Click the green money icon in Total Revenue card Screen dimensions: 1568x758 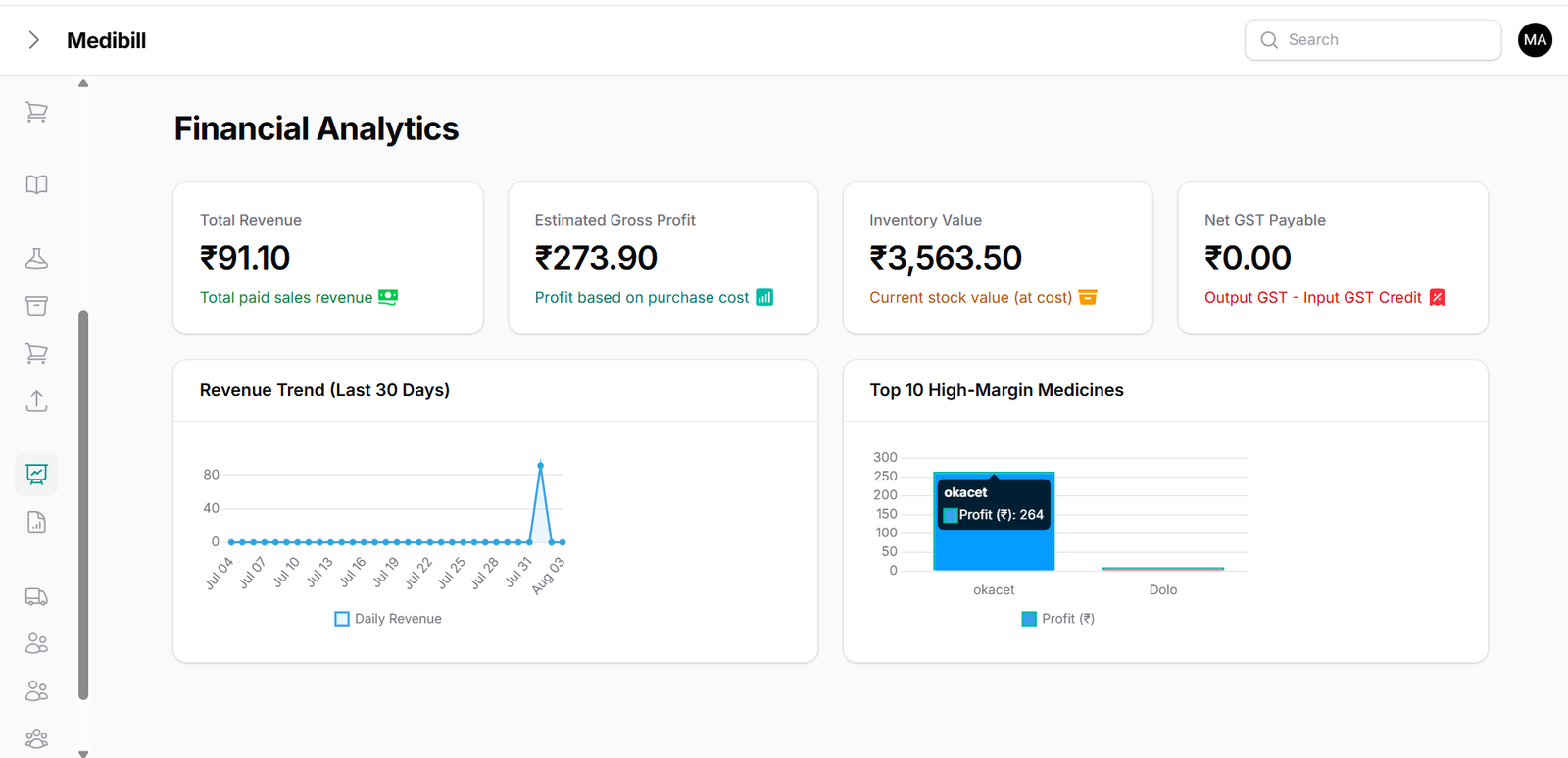coord(388,297)
